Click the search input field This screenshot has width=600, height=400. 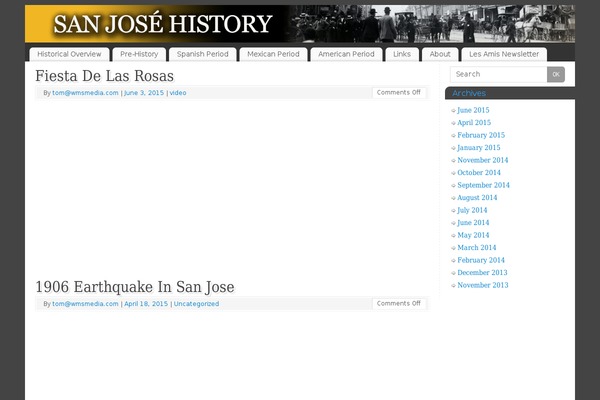click(498, 74)
